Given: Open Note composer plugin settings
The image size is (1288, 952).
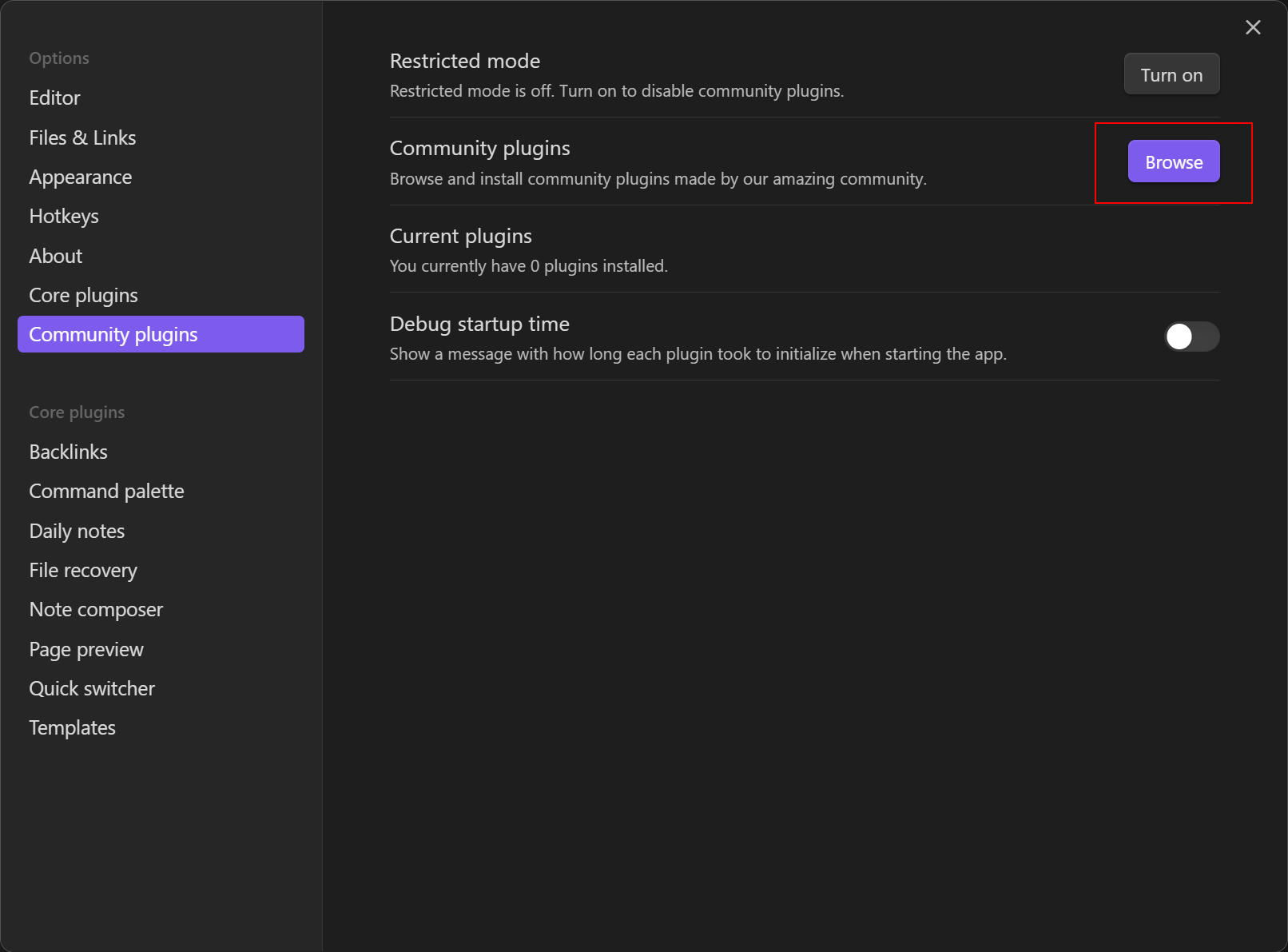Looking at the screenshot, I should (x=161, y=609).
